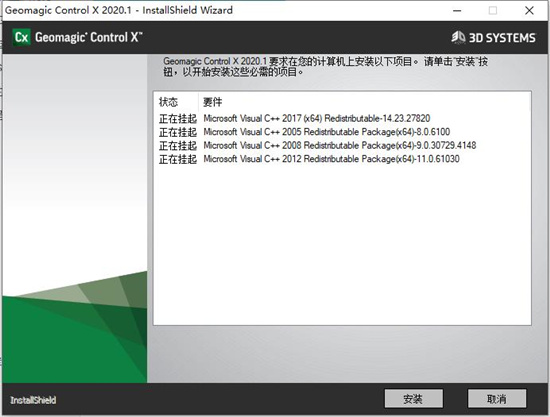Click the 状态 column header
This screenshot has width=550, height=417.
pyautogui.click(x=168, y=102)
